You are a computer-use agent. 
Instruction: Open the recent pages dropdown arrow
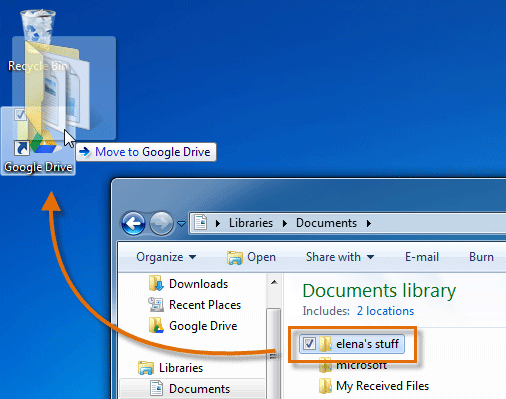coord(182,224)
